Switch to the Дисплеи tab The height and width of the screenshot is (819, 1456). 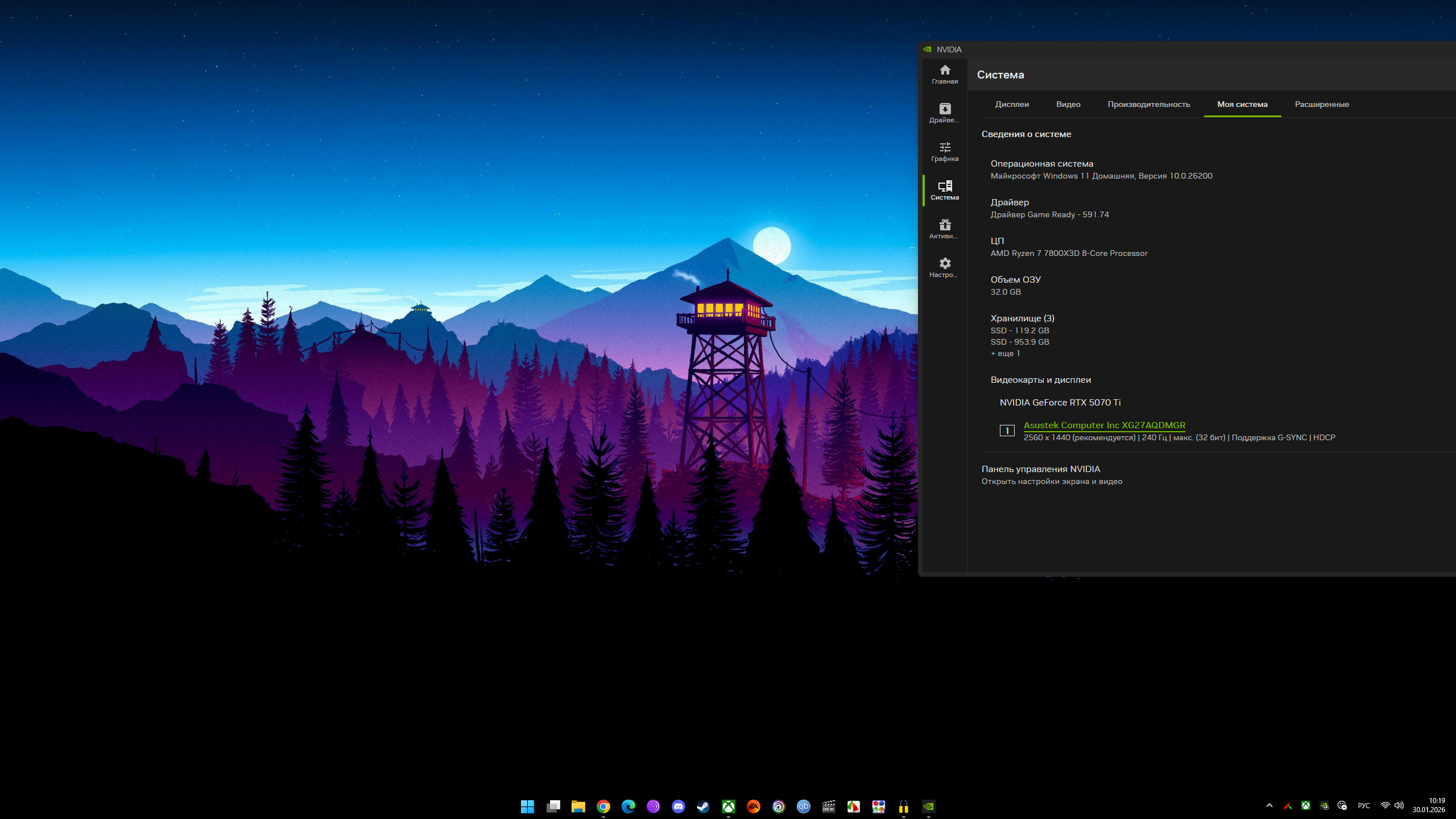click(1012, 104)
